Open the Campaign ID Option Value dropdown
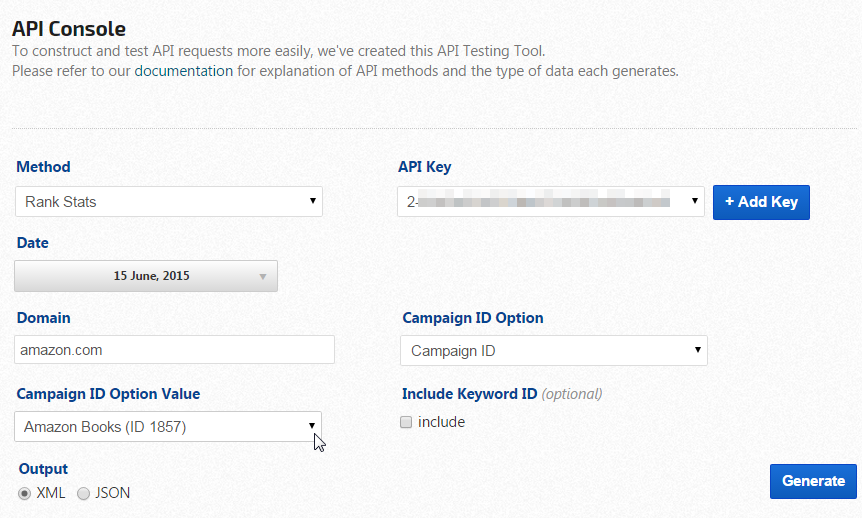The height and width of the screenshot is (518, 862). pyautogui.click(x=168, y=427)
